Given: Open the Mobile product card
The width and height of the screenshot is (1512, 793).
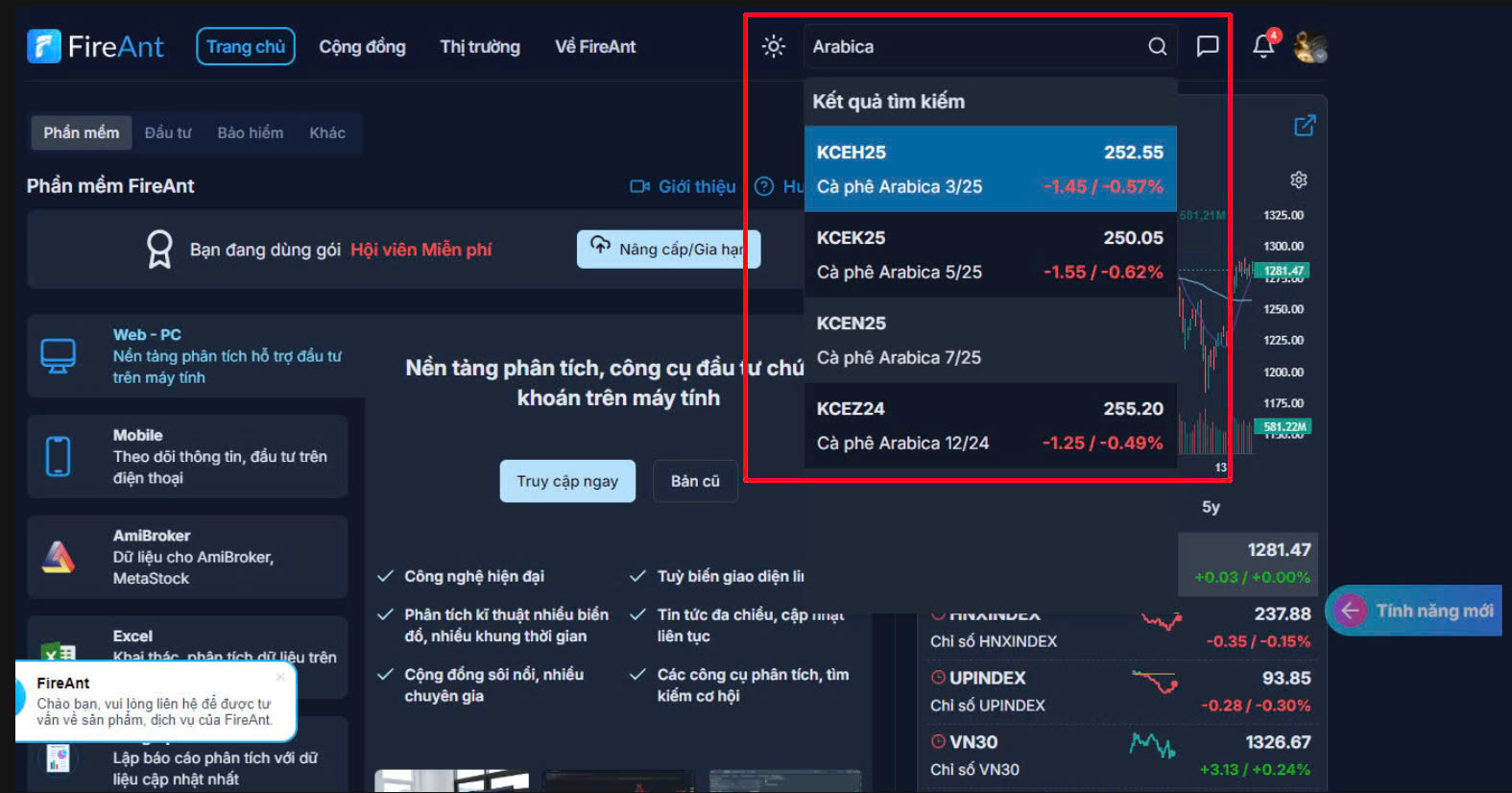Looking at the screenshot, I should coord(187,456).
